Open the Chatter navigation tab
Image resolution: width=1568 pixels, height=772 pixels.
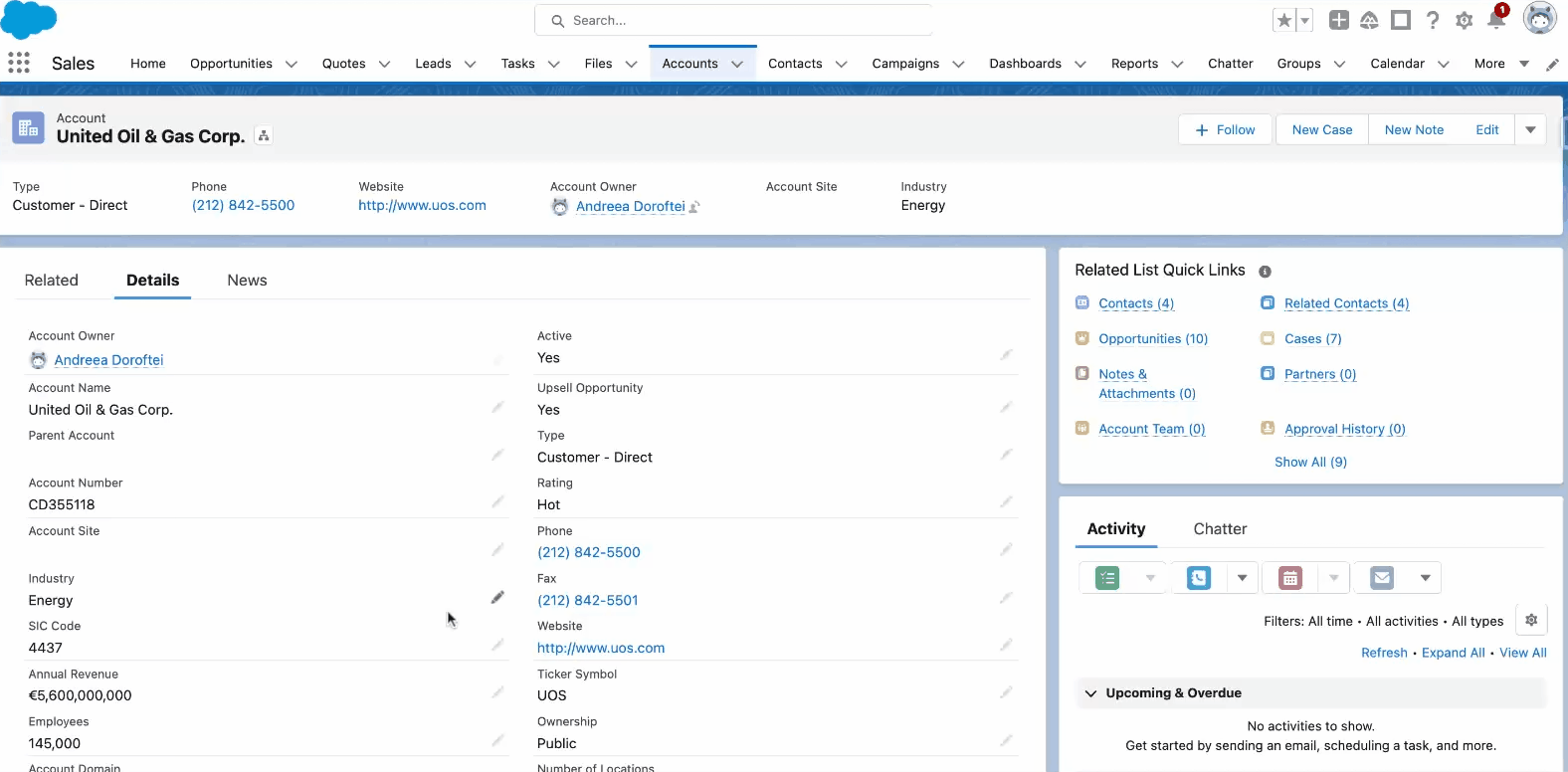coord(1231,64)
